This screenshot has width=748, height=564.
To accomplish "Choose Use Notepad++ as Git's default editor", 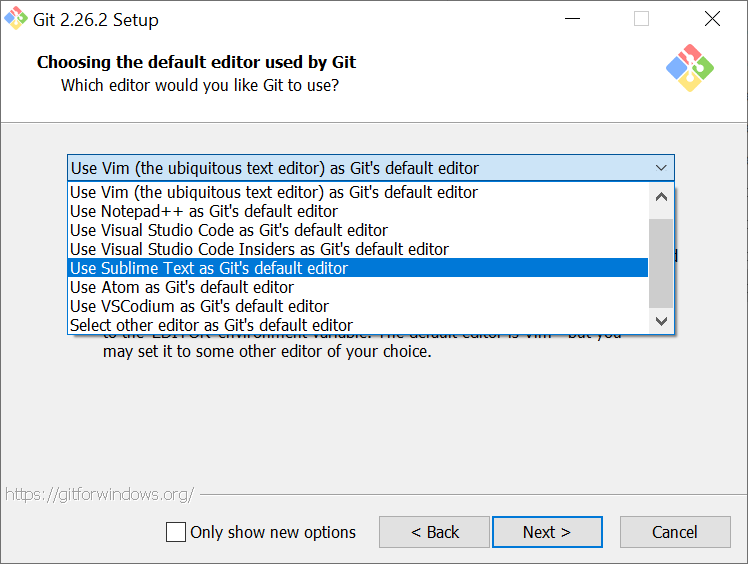I will [358, 211].
